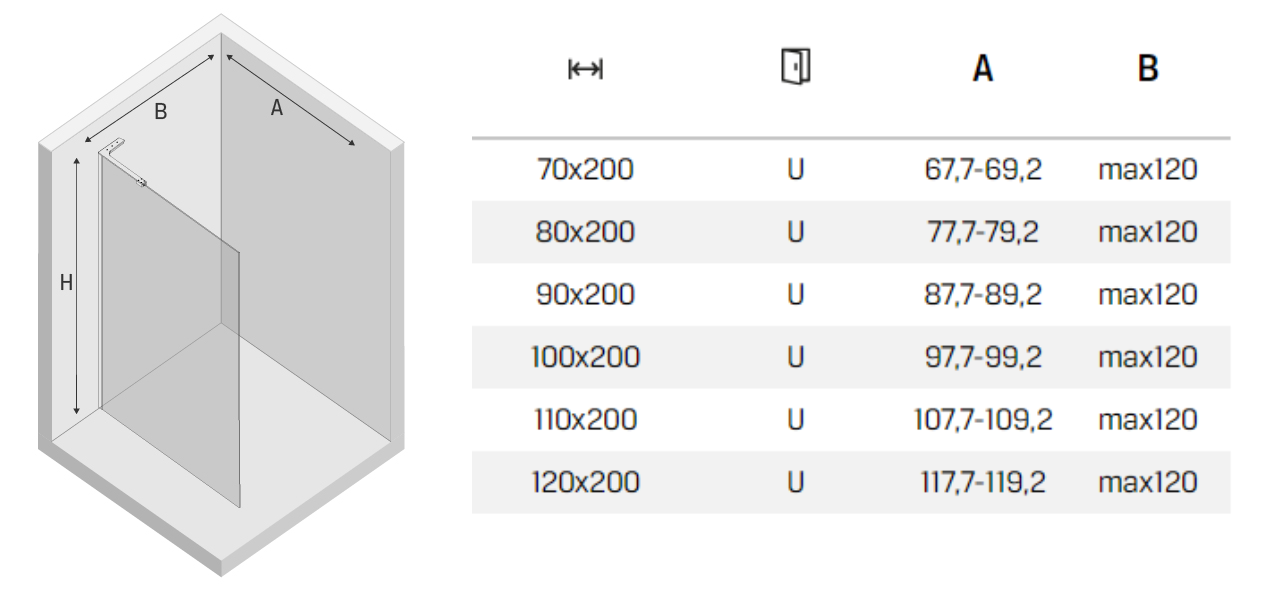1261x607 pixels.
Task: Select the 100x200 size entry
Action: coord(586,357)
